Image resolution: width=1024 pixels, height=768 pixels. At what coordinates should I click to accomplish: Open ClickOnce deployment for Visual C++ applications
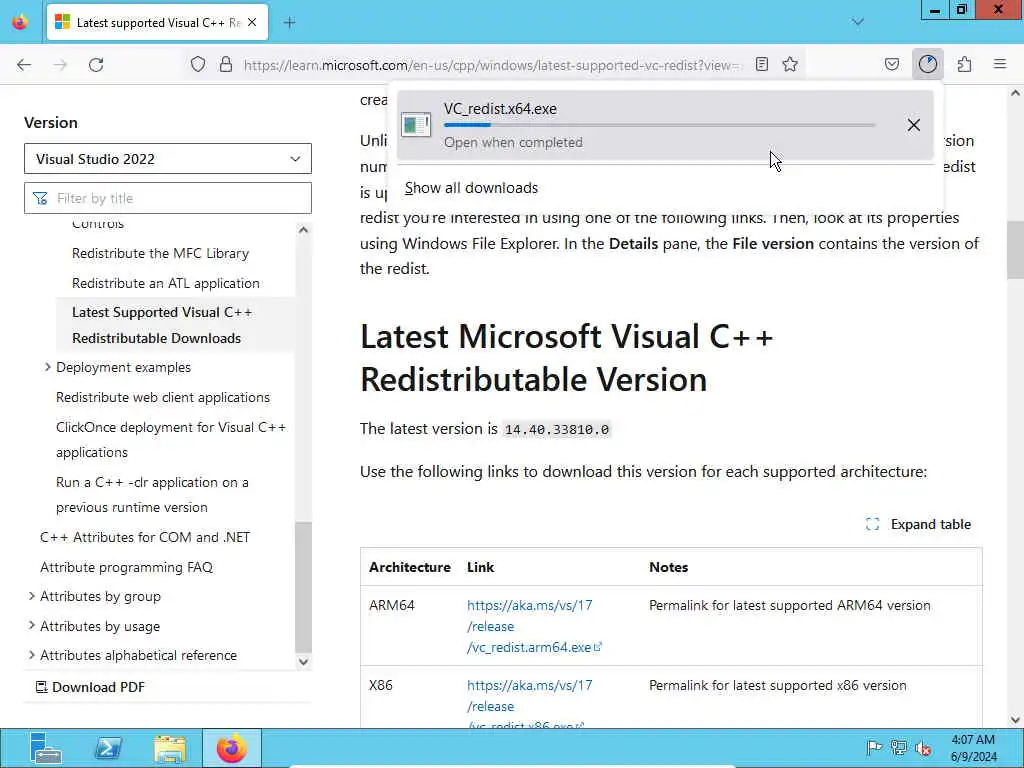170,440
